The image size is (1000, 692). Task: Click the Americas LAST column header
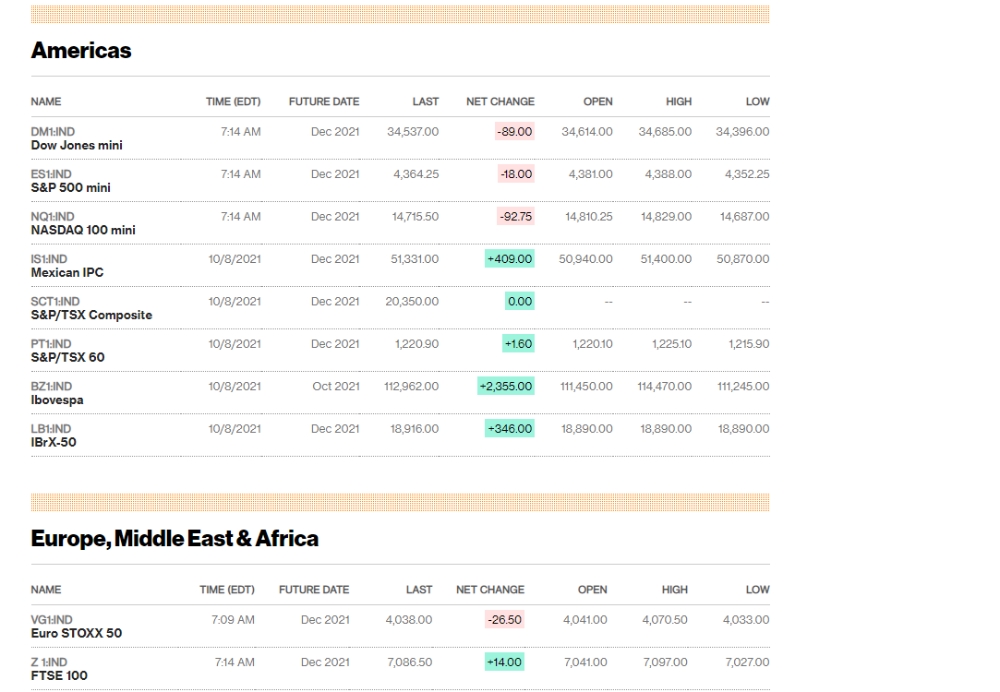pos(425,101)
